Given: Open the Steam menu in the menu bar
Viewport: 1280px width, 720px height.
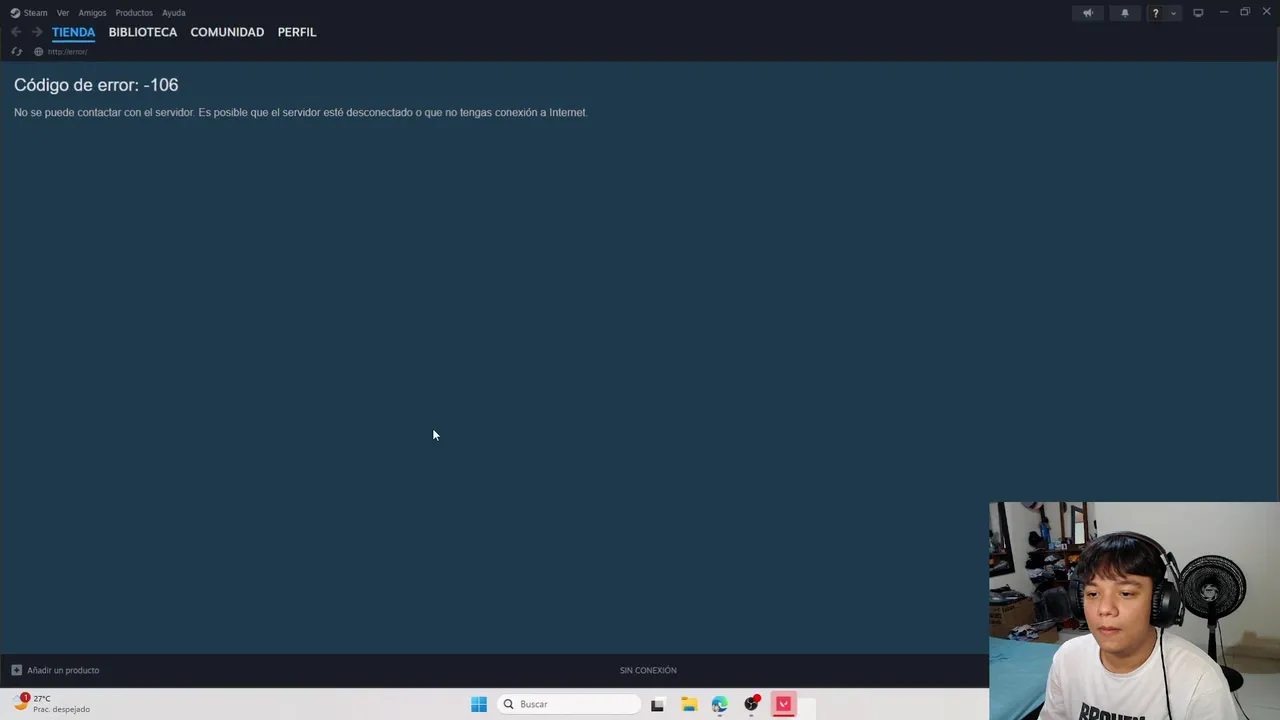Looking at the screenshot, I should (x=29, y=13).
